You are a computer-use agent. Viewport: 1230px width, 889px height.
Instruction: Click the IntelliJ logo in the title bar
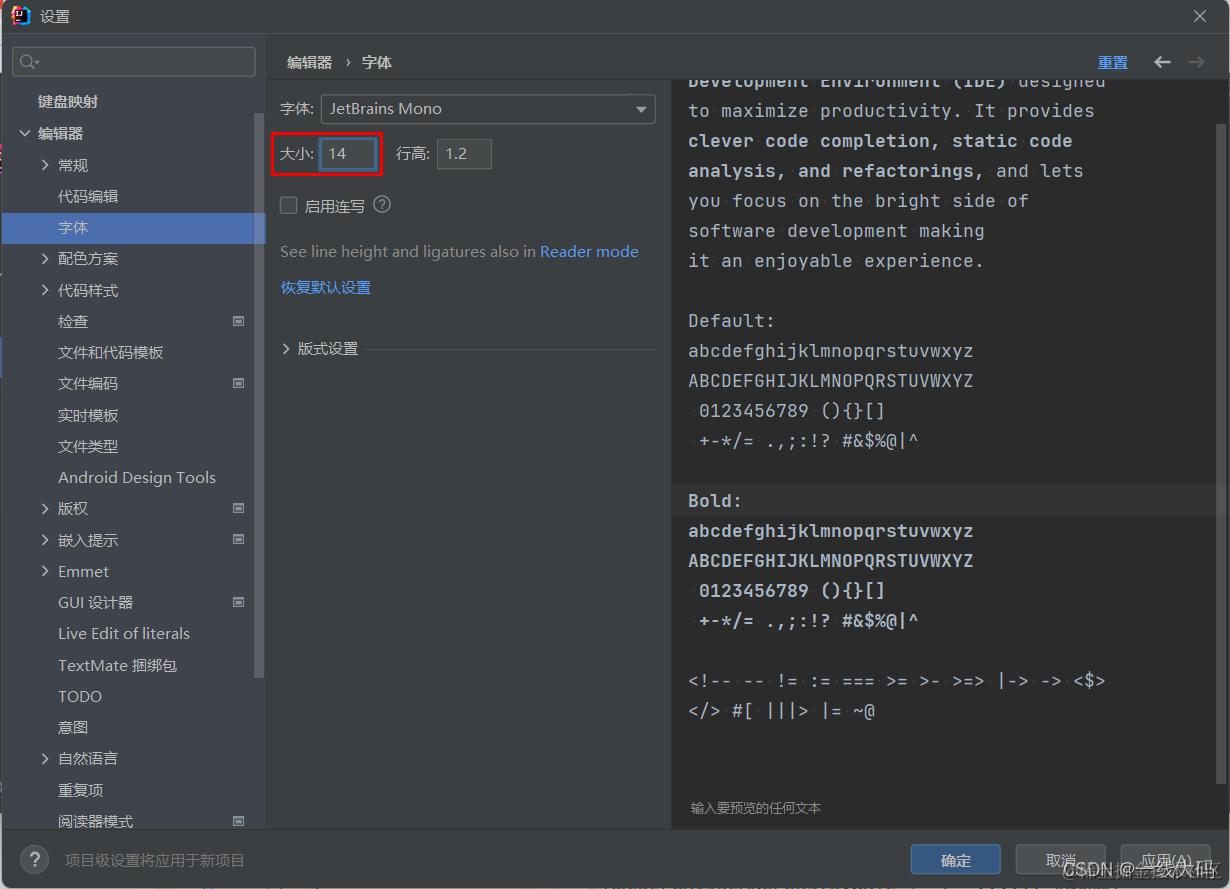point(20,16)
